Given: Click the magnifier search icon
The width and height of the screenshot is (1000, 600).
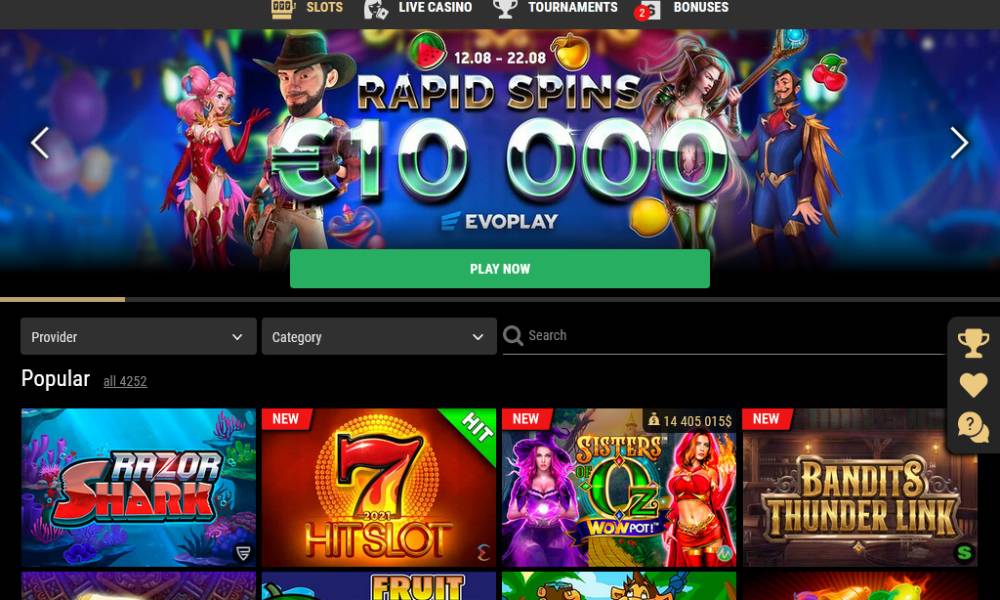Looking at the screenshot, I should coord(513,335).
